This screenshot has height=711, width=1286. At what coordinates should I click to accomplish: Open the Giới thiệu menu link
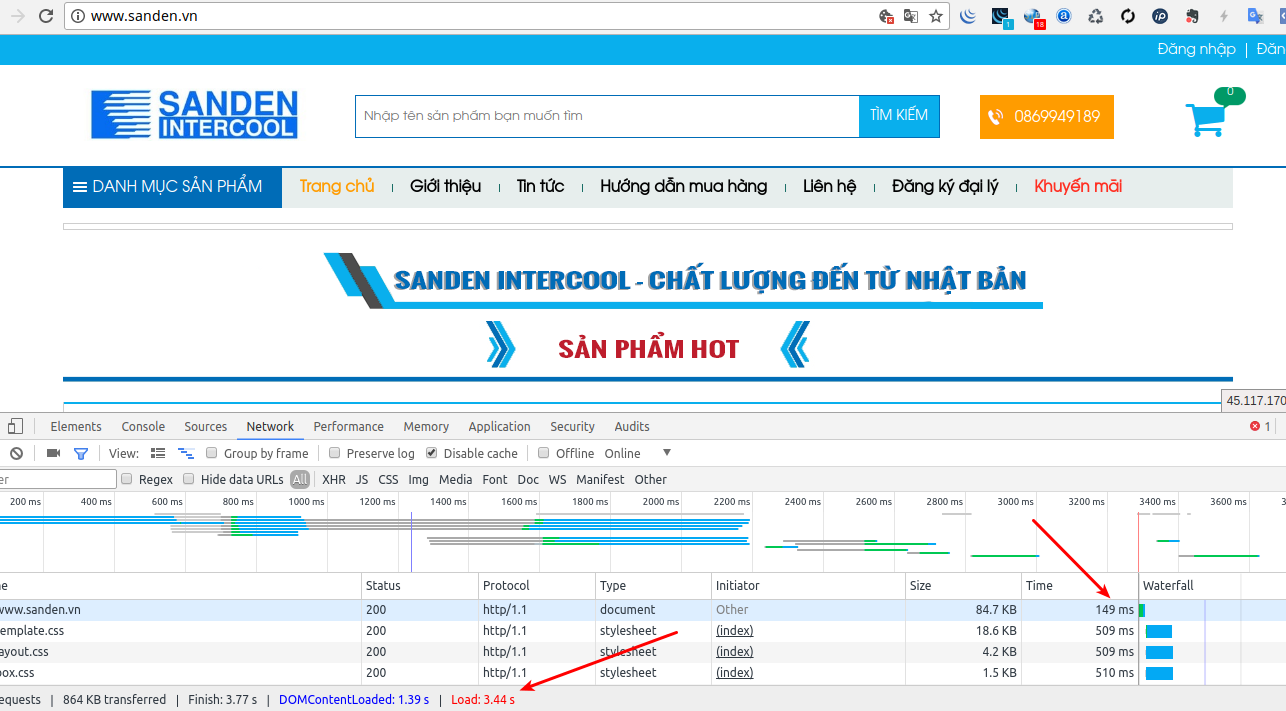pyautogui.click(x=445, y=186)
